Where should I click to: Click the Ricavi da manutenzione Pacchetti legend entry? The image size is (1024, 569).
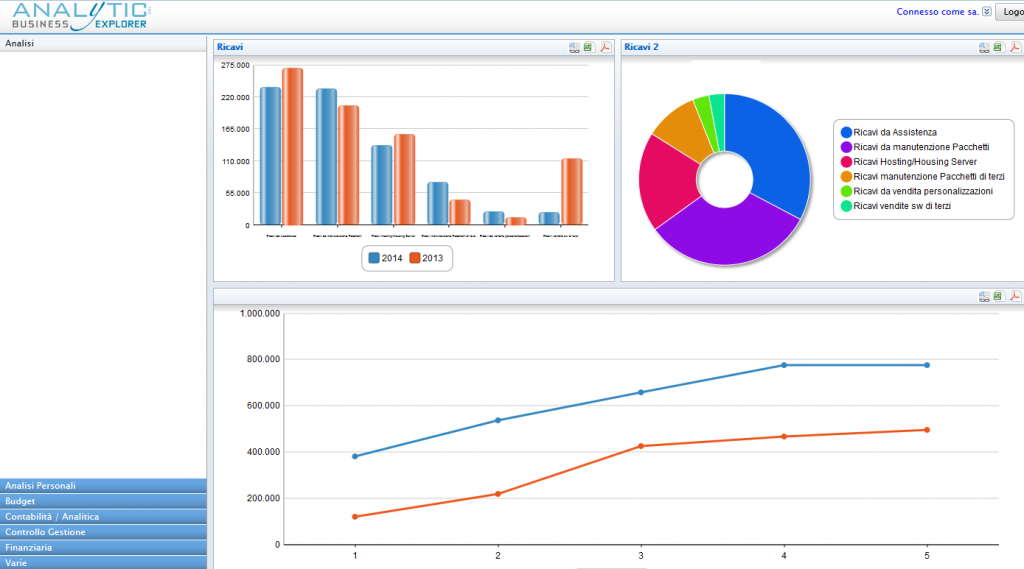(x=915, y=147)
